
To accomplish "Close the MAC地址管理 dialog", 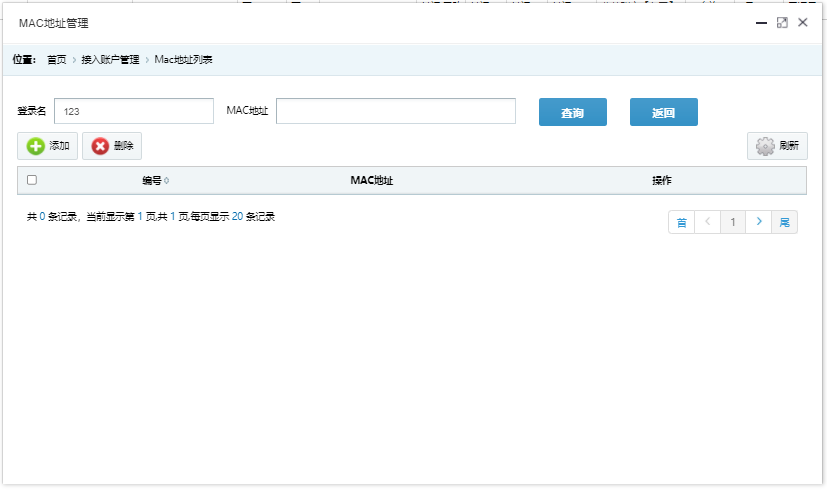I will (x=803, y=22).
